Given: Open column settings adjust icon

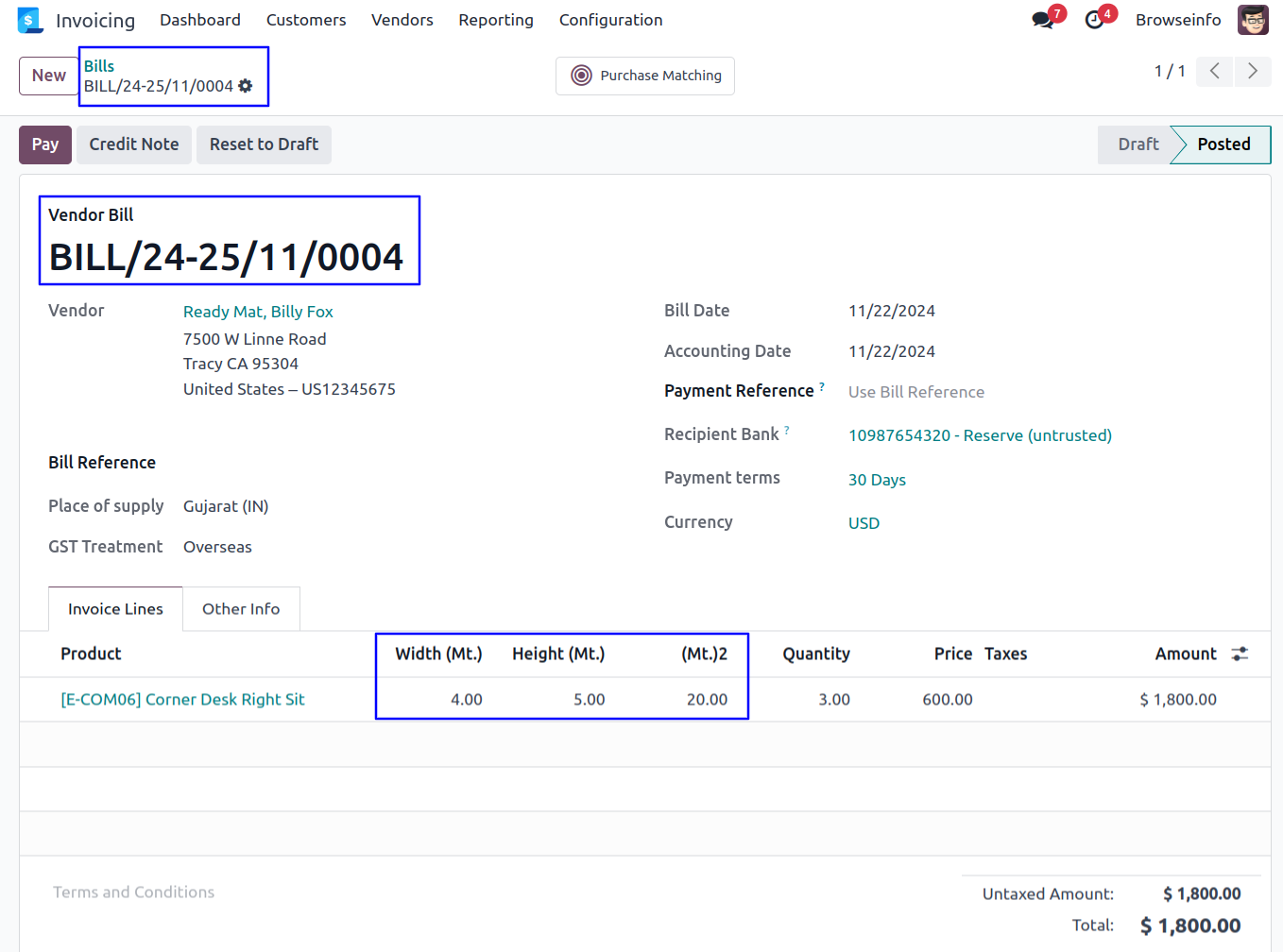Looking at the screenshot, I should coord(1240,654).
